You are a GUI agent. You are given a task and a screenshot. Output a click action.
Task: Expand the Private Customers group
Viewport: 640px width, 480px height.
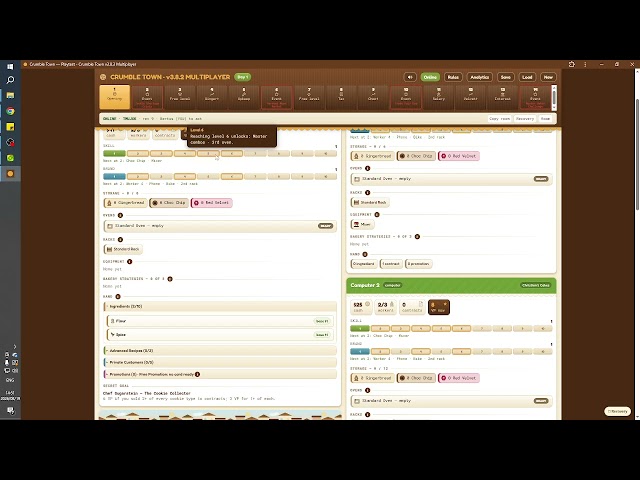point(220,362)
